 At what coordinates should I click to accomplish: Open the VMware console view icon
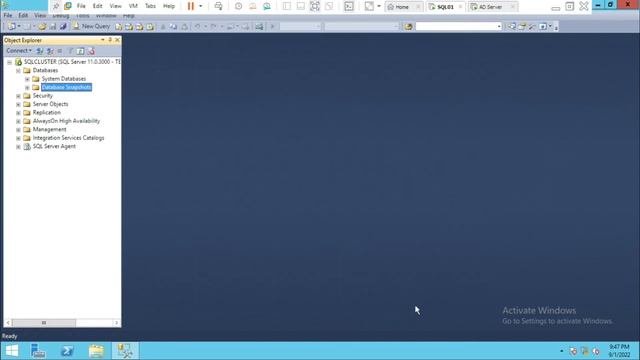(x=349, y=6)
